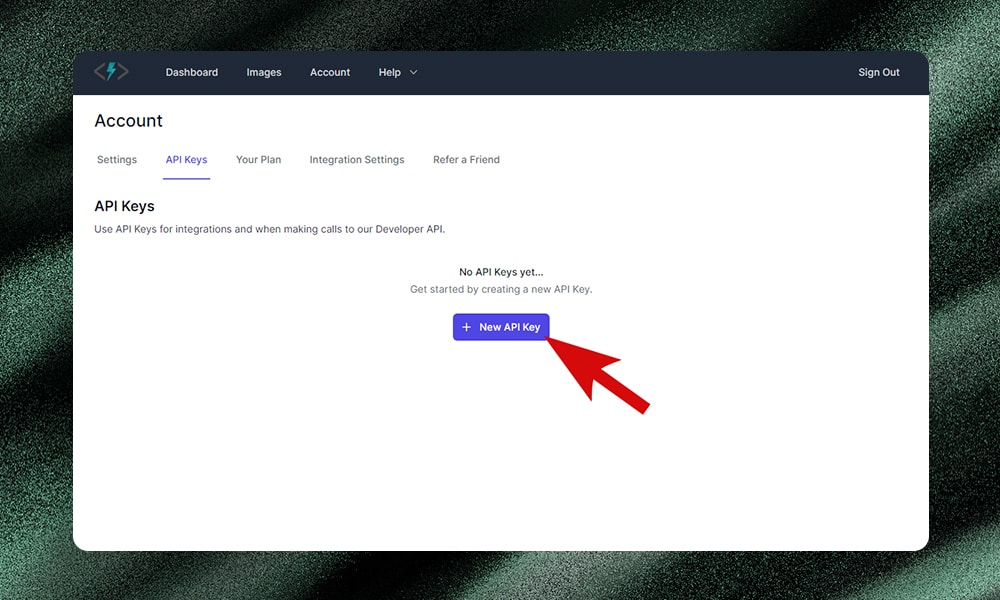
Task: Create a key using the New API Key button
Action: 501,327
